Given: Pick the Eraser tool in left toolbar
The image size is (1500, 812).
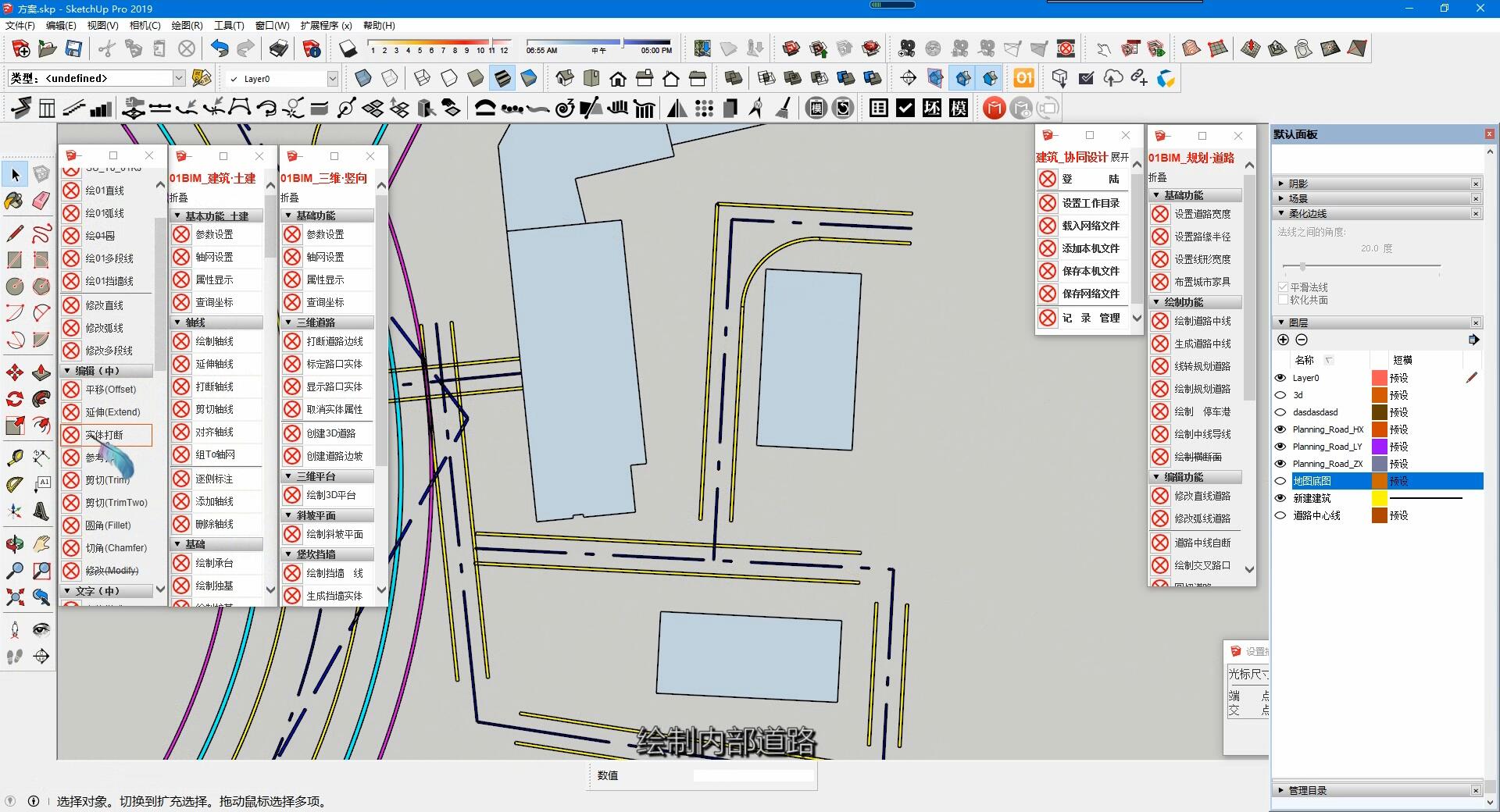Looking at the screenshot, I should [x=41, y=201].
